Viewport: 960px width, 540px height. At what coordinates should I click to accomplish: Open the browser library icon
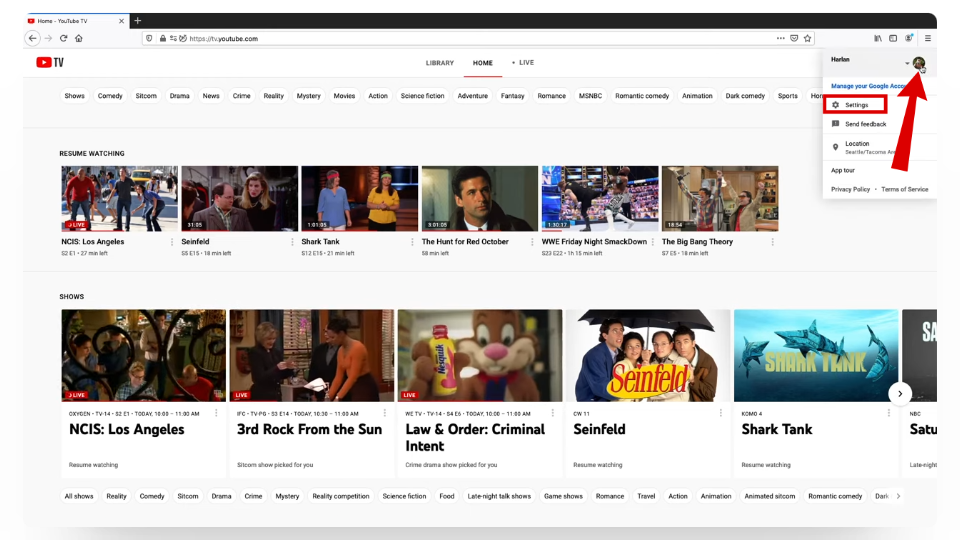coord(878,38)
